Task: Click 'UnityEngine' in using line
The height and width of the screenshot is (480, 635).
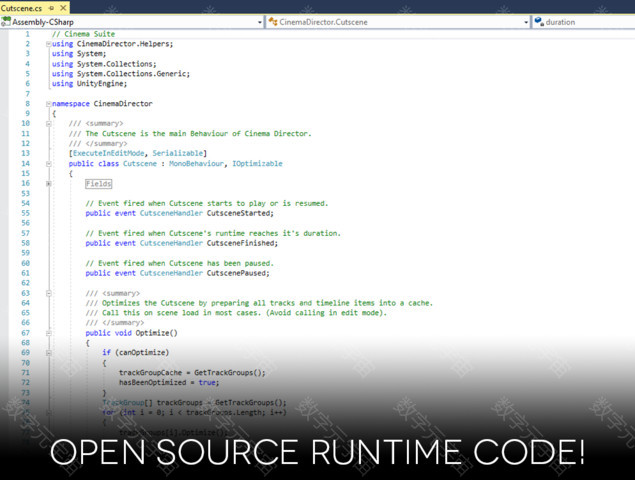Action: pos(100,83)
